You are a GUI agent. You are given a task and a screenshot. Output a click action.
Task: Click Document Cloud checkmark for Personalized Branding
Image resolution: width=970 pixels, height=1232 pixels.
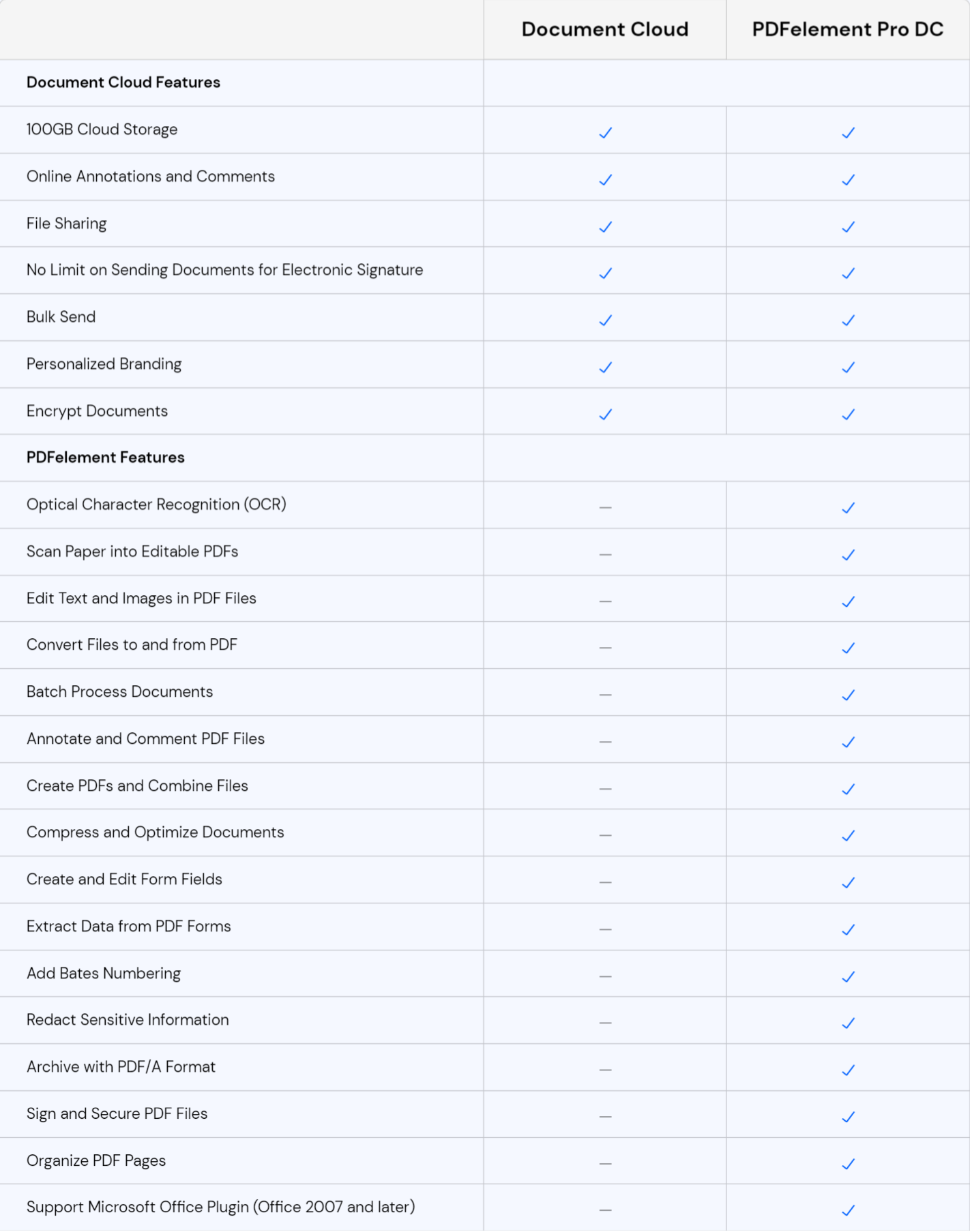point(605,367)
